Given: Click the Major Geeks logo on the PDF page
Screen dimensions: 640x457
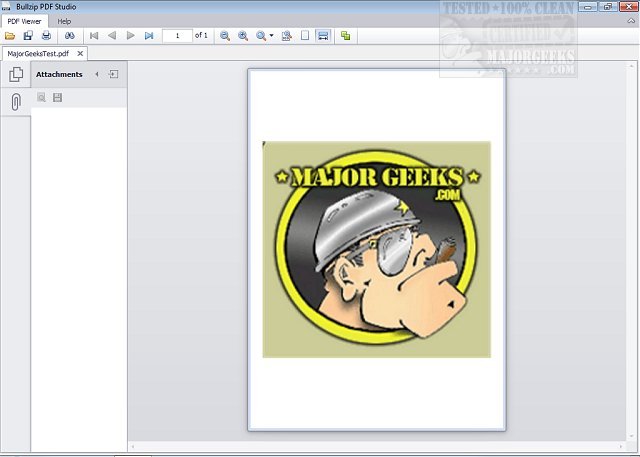Looking at the screenshot, I should pyautogui.click(x=377, y=249).
